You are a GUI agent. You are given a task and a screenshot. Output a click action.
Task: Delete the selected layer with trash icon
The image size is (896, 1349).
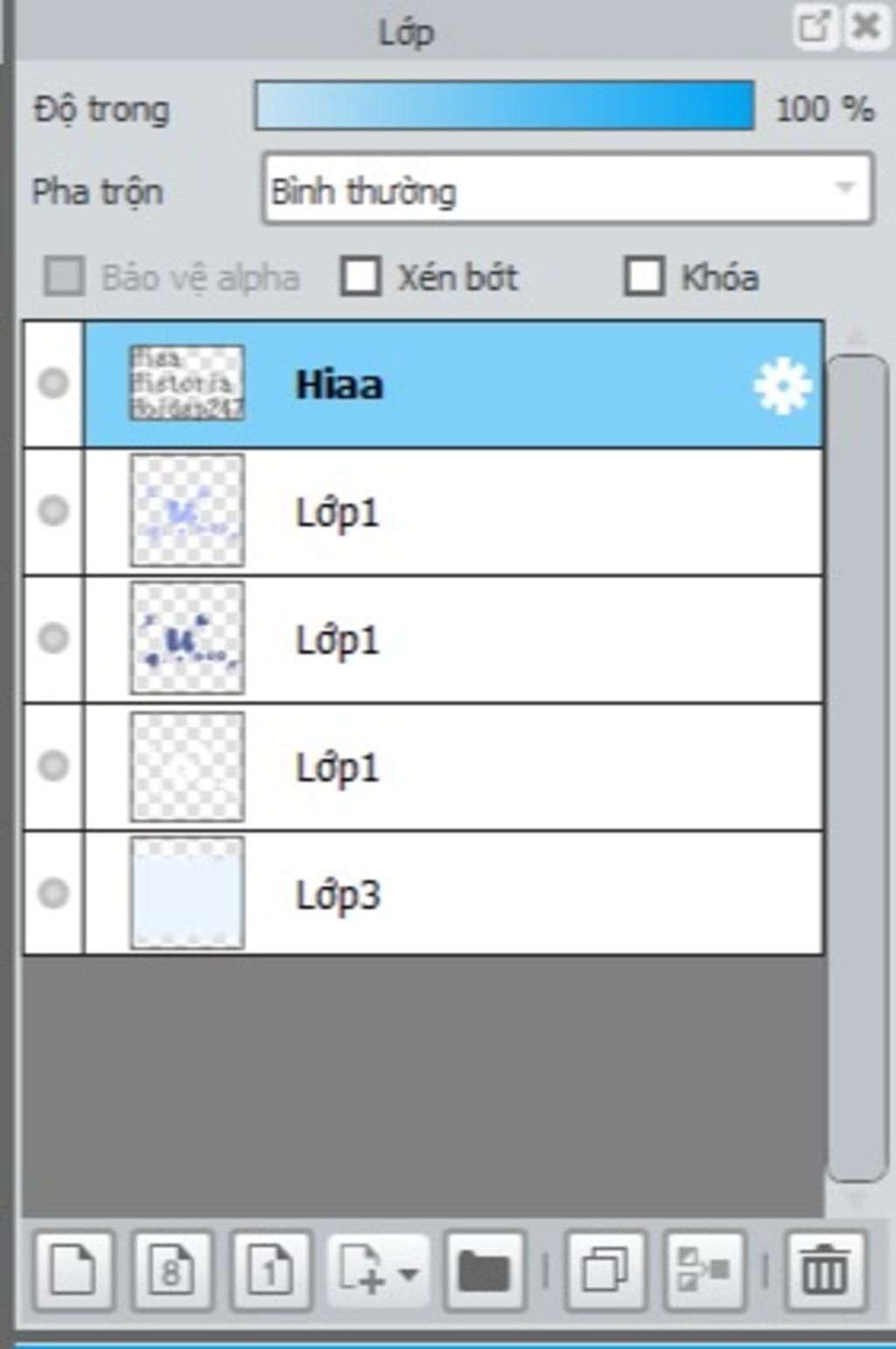tap(825, 1269)
